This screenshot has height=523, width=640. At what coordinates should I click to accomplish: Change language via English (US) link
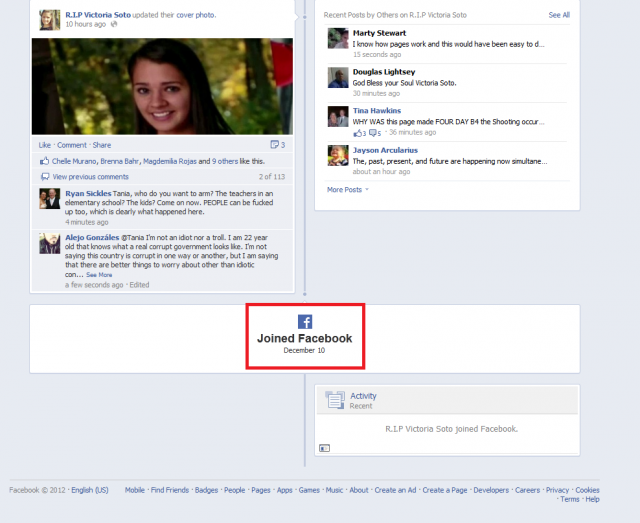(90, 490)
